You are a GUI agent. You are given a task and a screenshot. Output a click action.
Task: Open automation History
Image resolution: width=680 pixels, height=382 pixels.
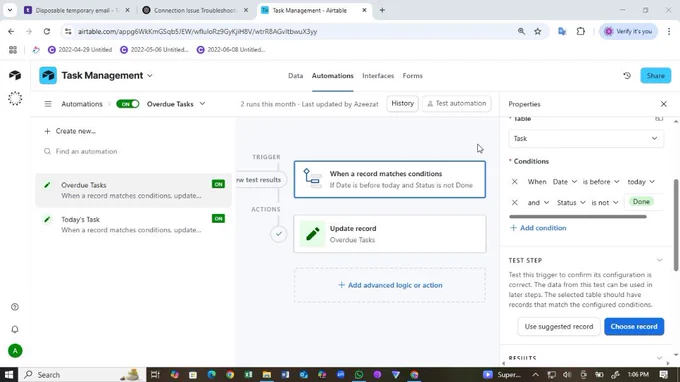pyautogui.click(x=402, y=104)
